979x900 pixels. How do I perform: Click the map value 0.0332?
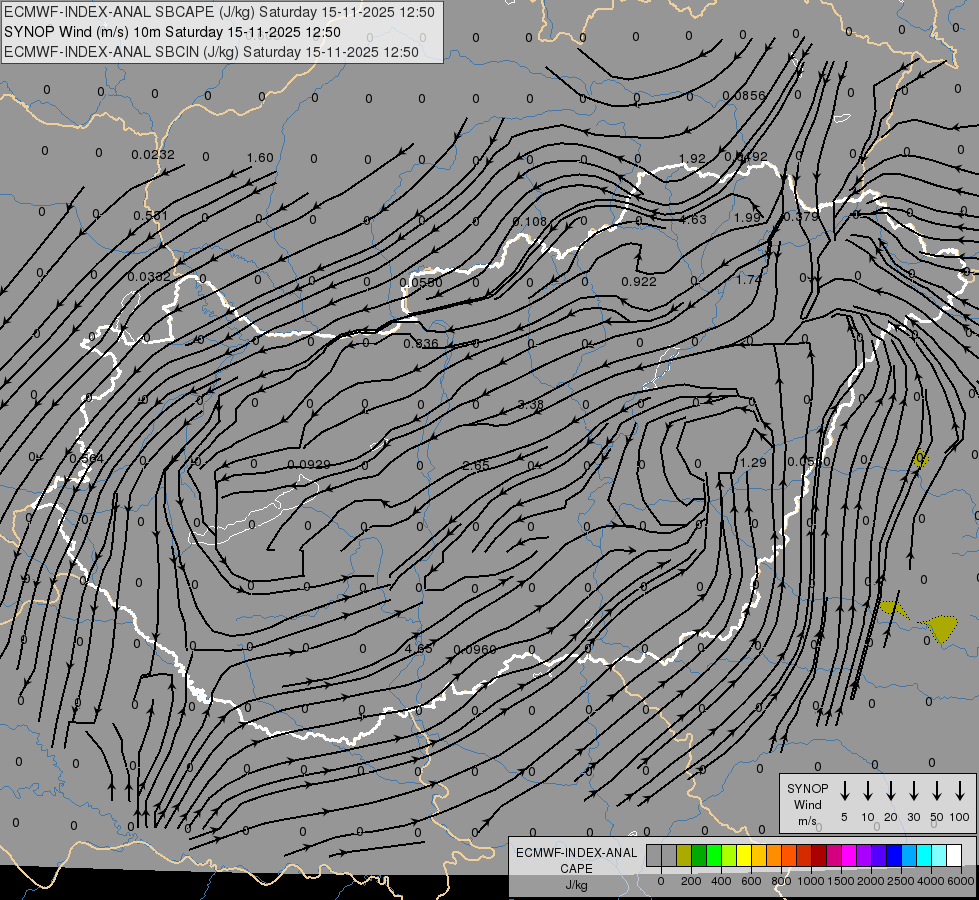coord(149,276)
